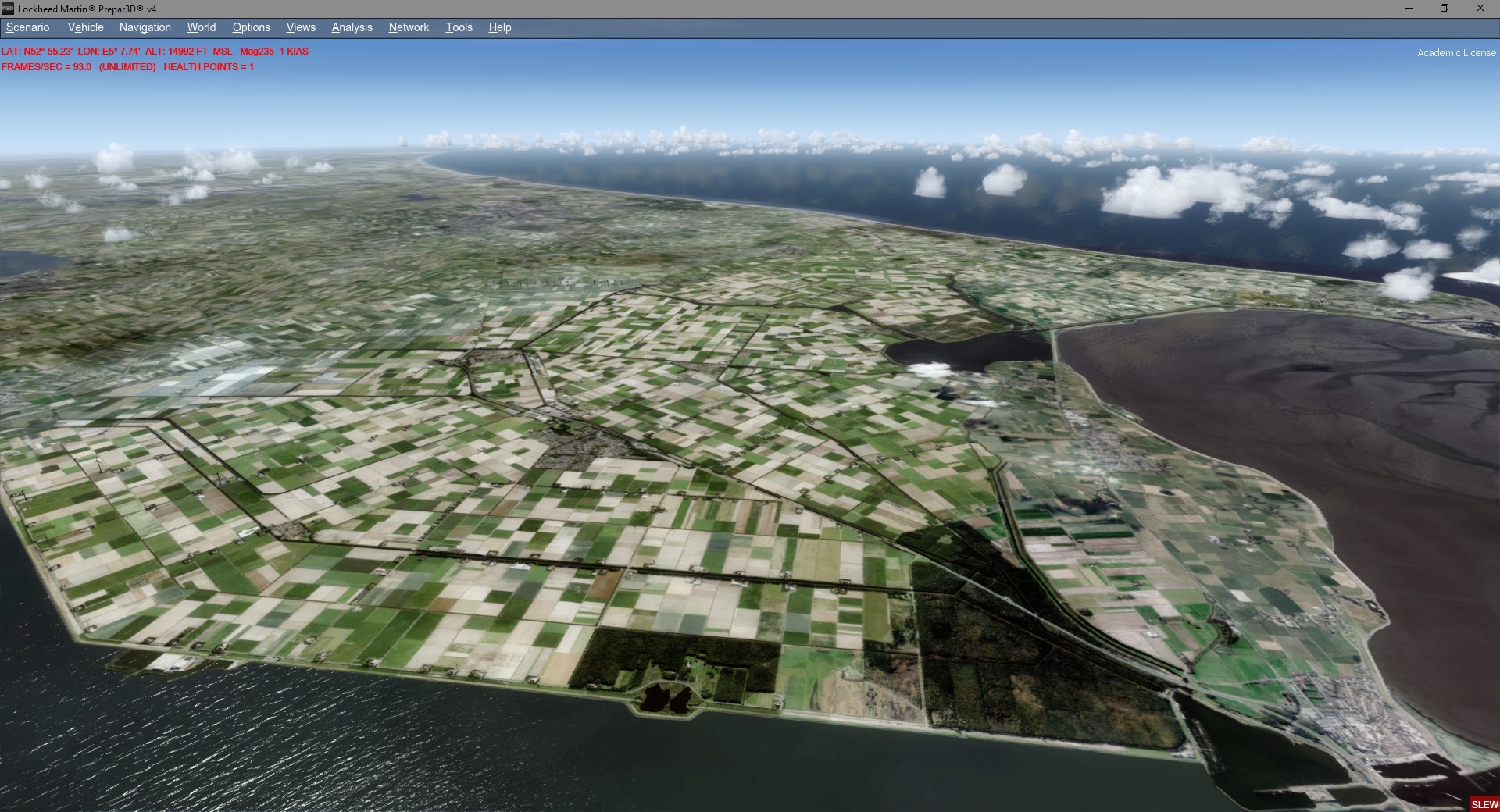The width and height of the screenshot is (1500, 812).
Task: Click the Academic License label
Action: click(1456, 53)
